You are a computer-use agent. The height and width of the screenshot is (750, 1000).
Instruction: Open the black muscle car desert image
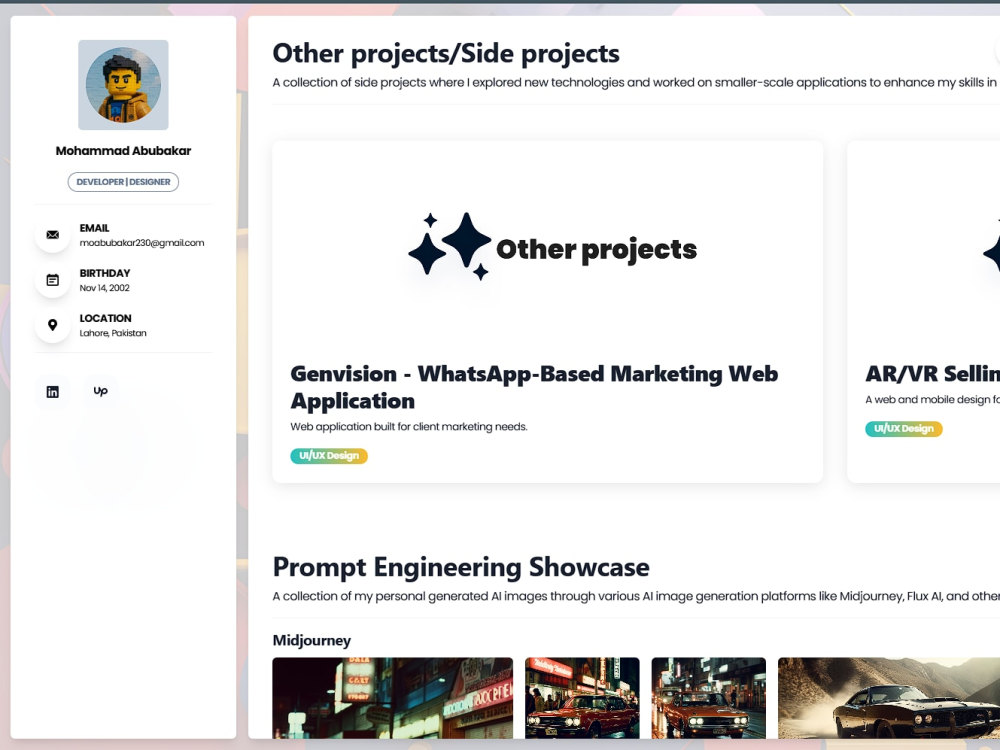point(889,698)
